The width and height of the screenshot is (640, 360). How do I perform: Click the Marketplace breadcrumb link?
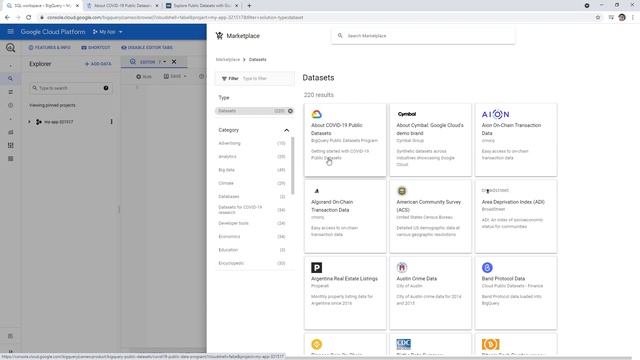[x=228, y=60]
